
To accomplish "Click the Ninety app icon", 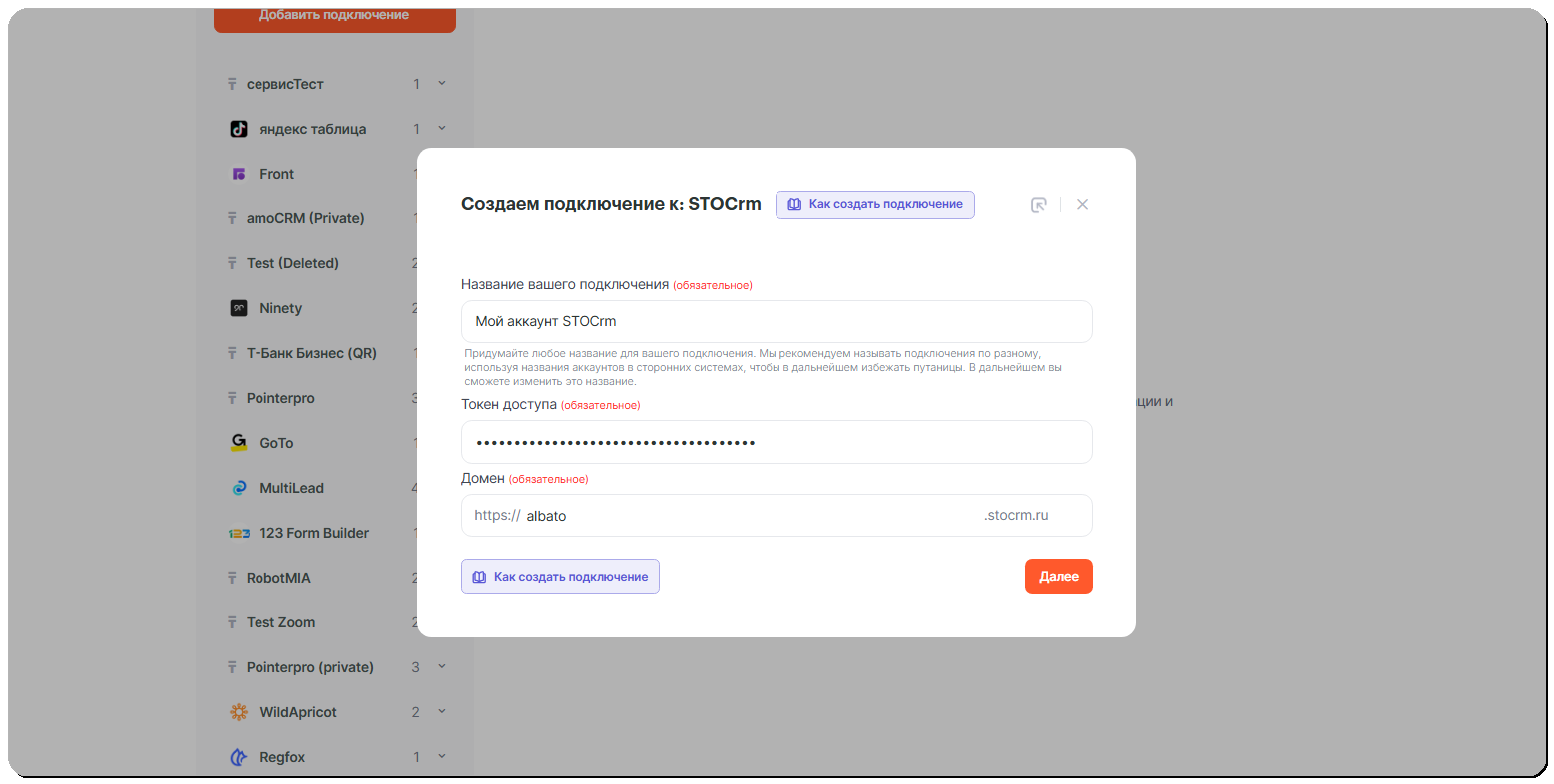I will 238,307.
